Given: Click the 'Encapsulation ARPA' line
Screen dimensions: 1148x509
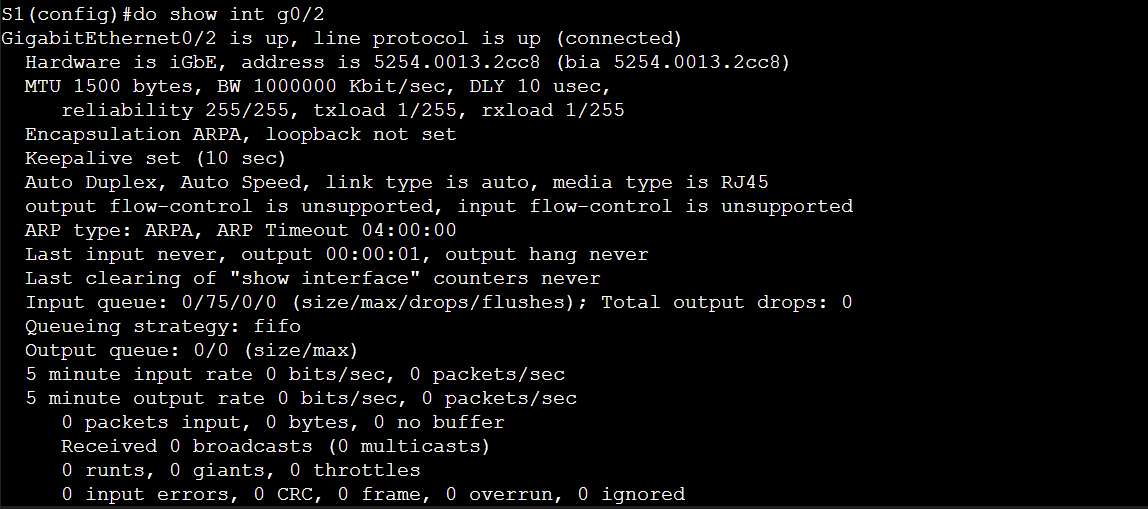Looking at the screenshot, I should tap(240, 134).
